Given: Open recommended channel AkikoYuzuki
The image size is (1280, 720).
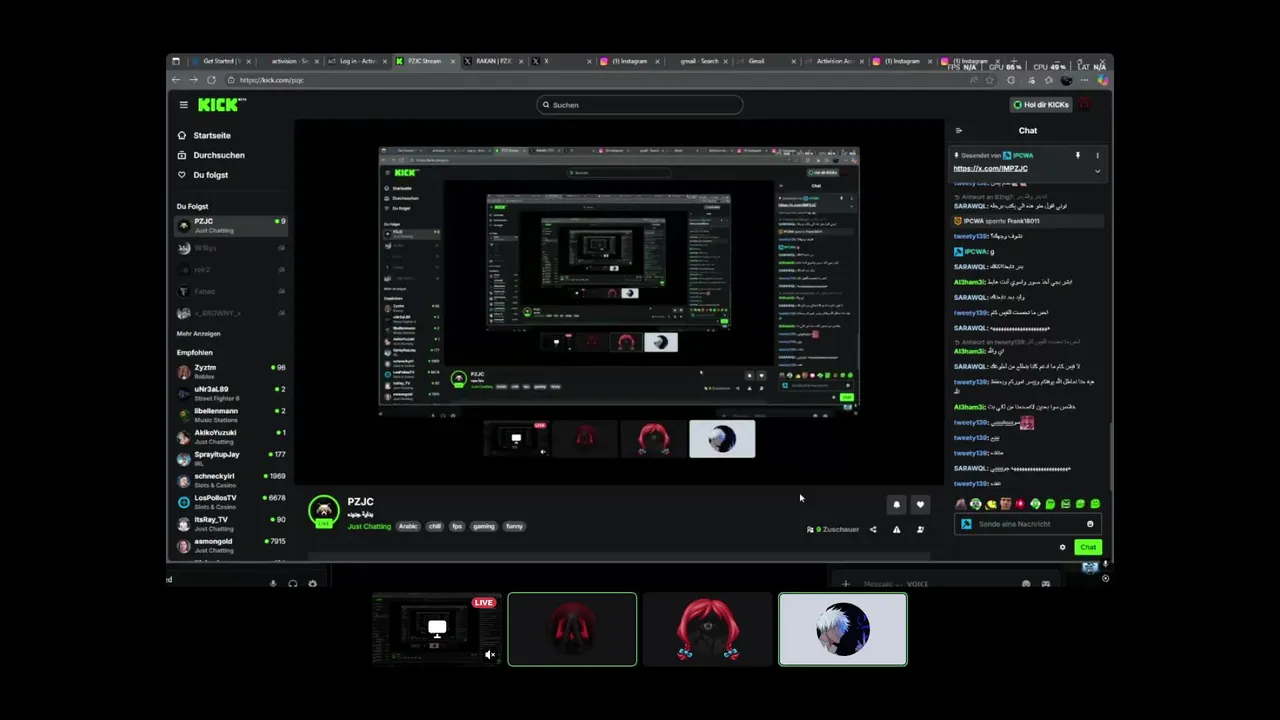Looking at the screenshot, I should point(231,437).
